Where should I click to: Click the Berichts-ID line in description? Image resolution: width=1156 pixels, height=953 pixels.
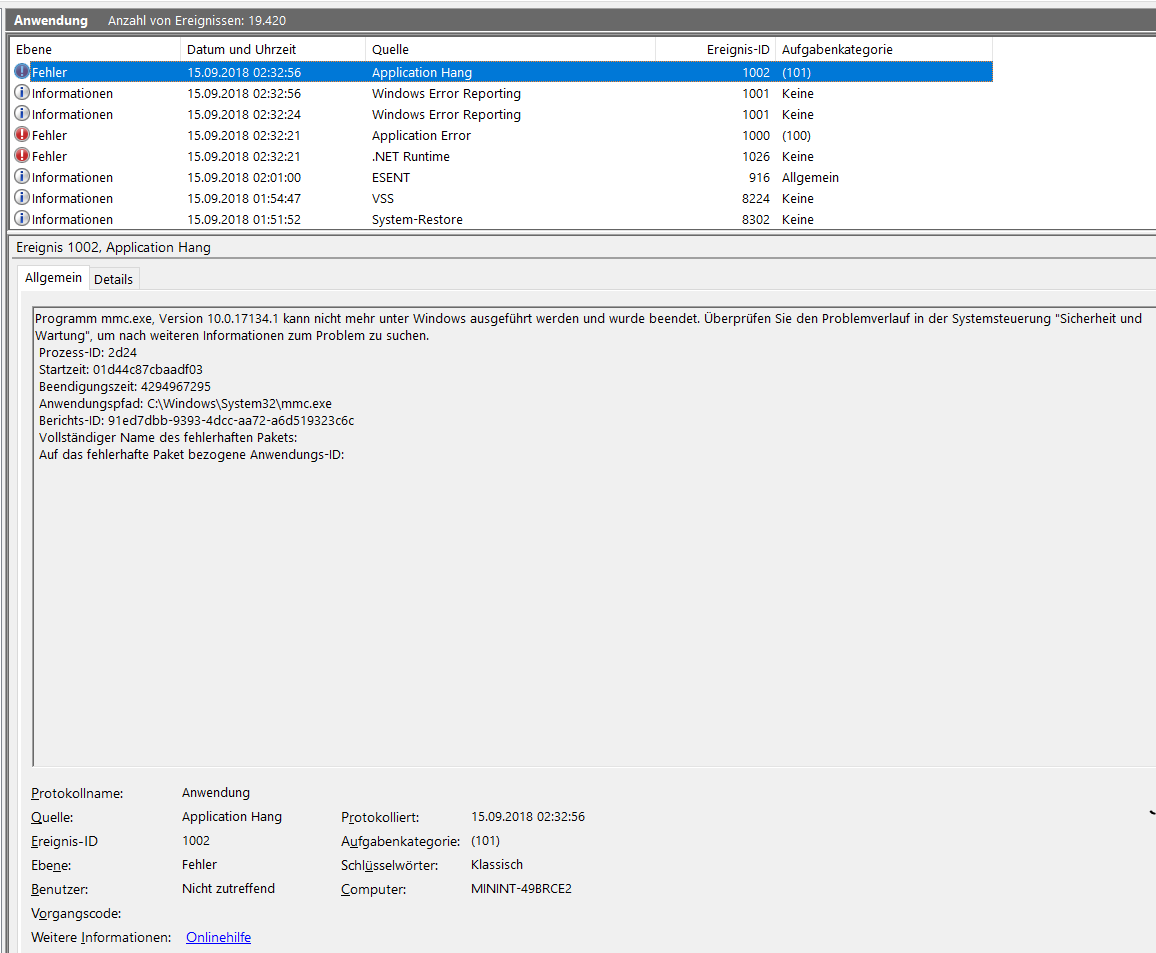click(x=196, y=420)
